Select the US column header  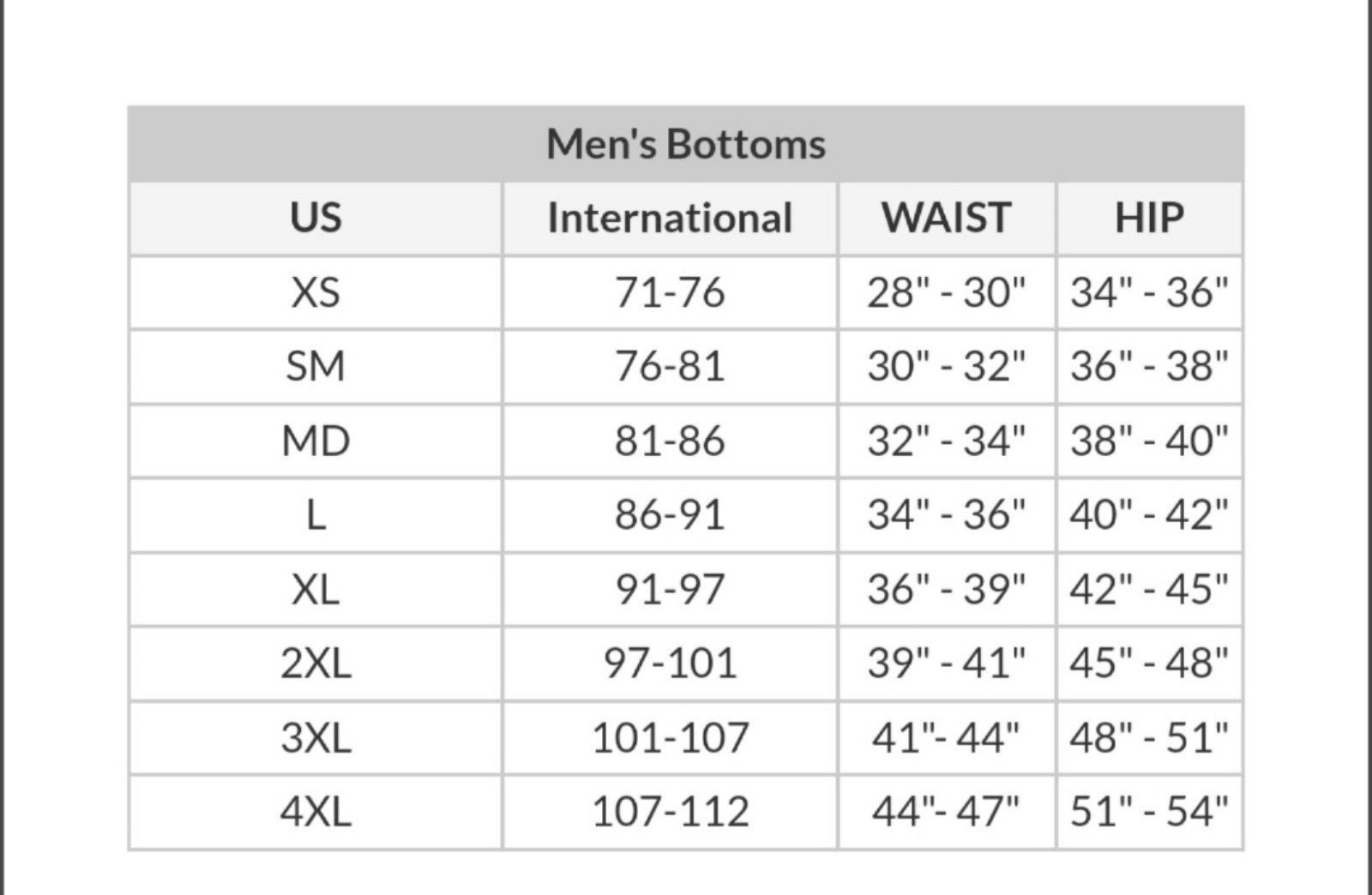click(x=316, y=218)
